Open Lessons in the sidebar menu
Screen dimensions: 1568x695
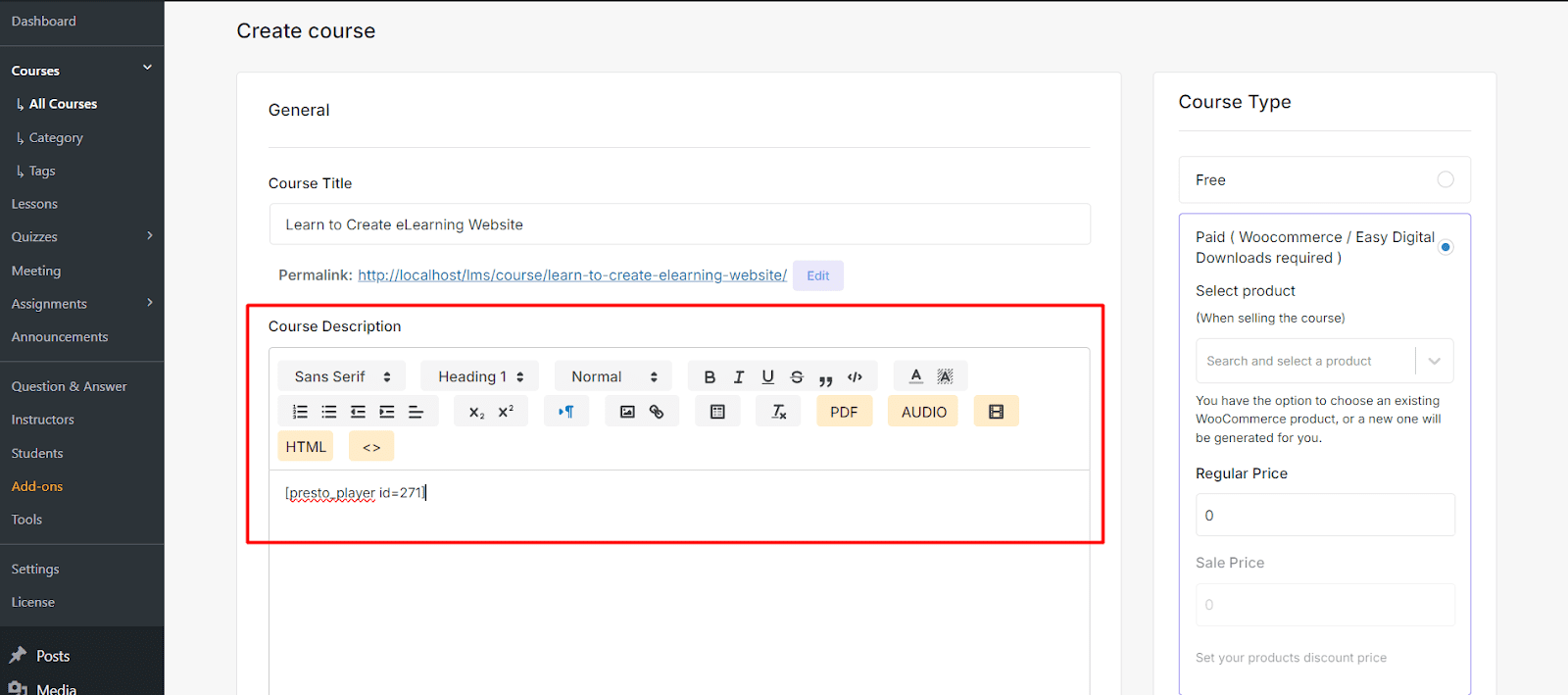[x=34, y=204]
